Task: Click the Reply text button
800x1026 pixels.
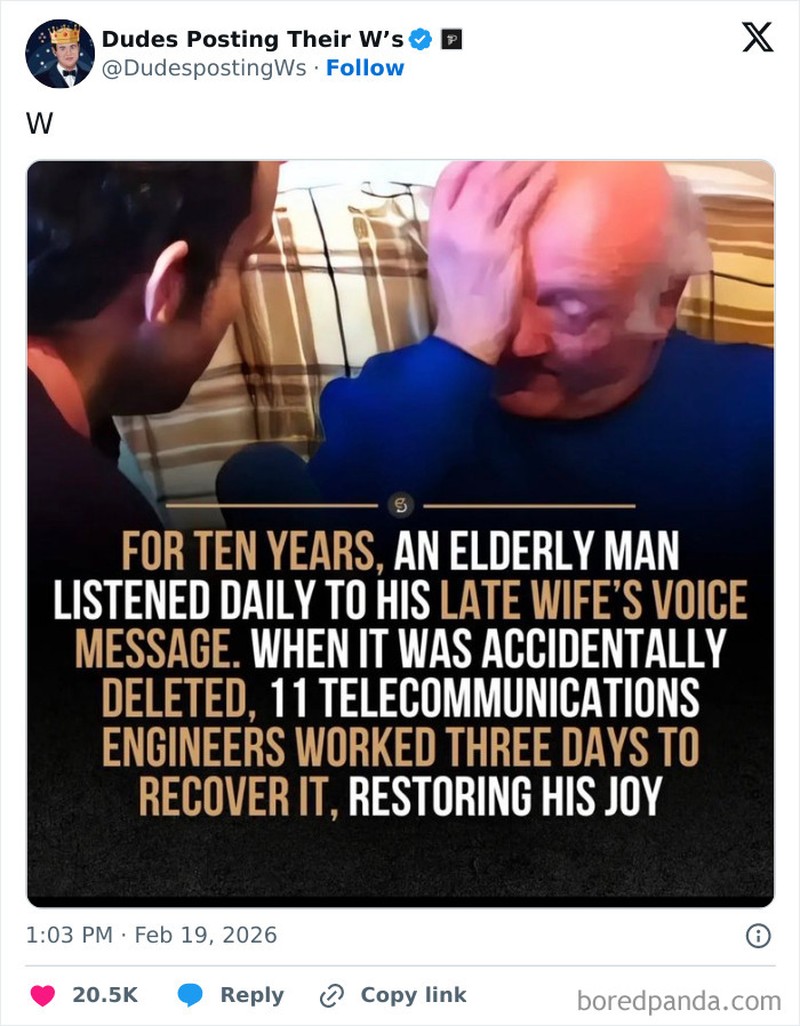Action: point(252,995)
